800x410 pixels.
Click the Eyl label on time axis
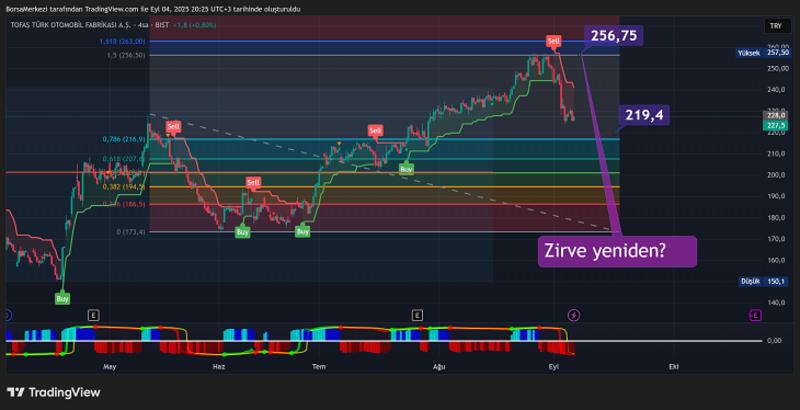click(x=553, y=366)
